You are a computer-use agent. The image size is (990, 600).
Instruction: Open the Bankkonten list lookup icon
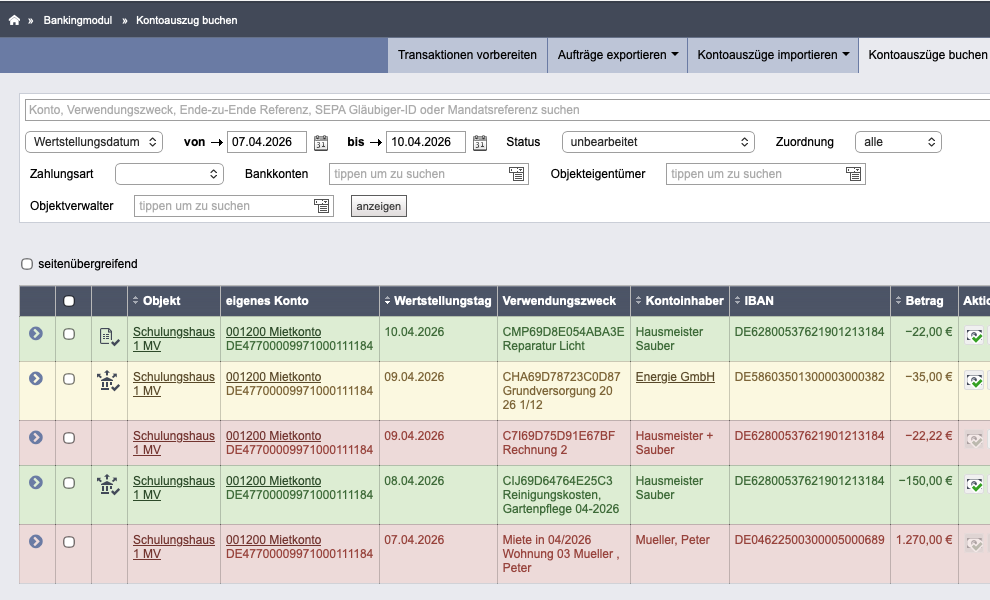[x=516, y=174]
